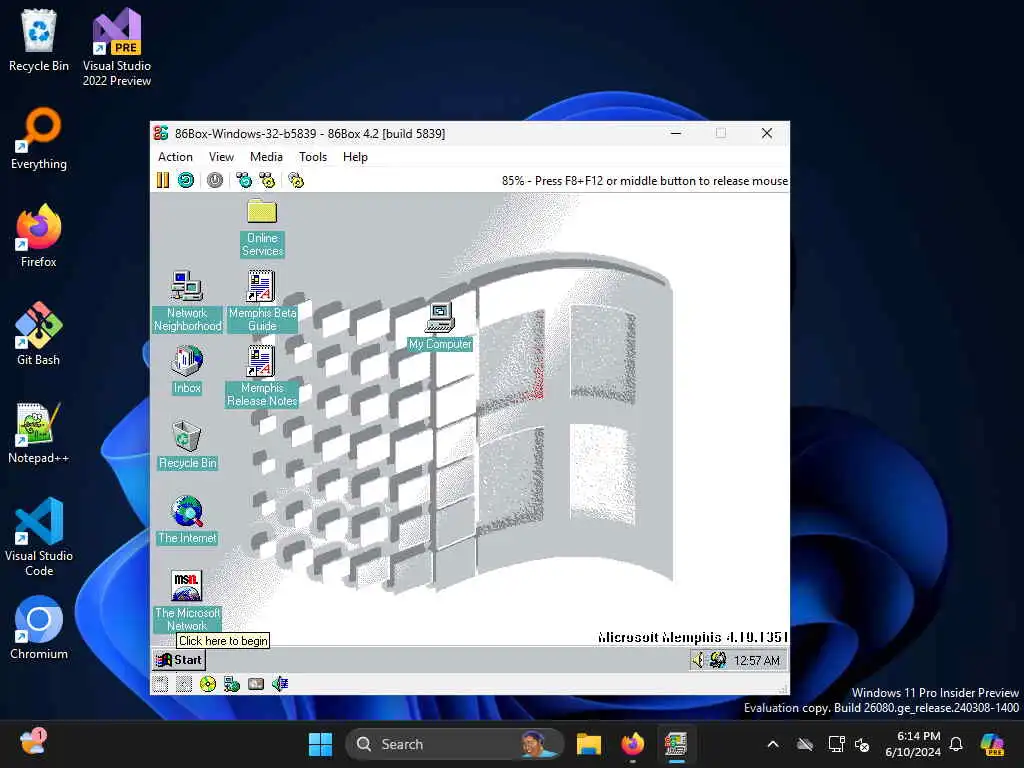Select Visual Studio 2022 Preview shortcut
Screen dimensions: 1024x768
tap(117, 47)
